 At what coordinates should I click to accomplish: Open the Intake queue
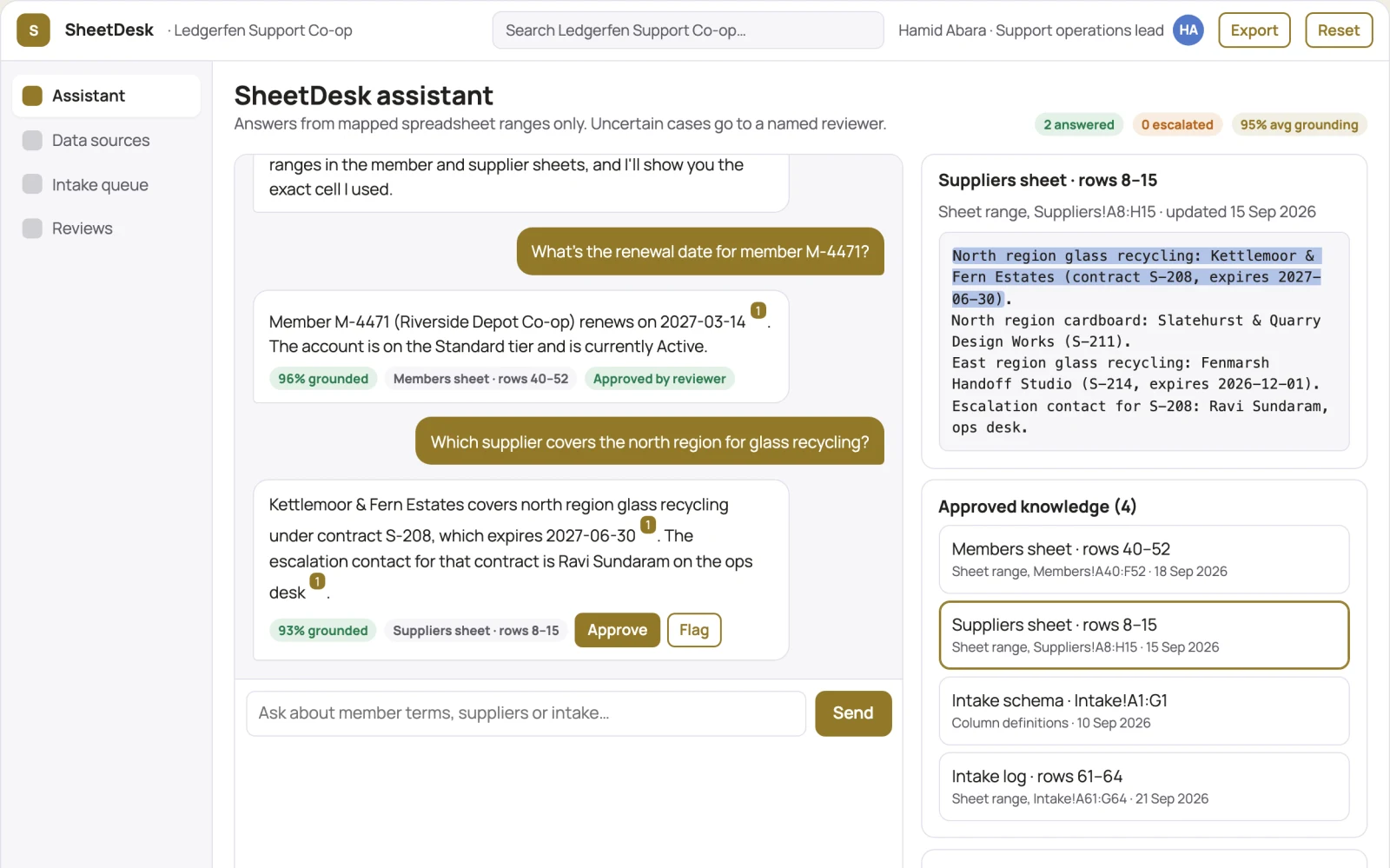(106, 184)
